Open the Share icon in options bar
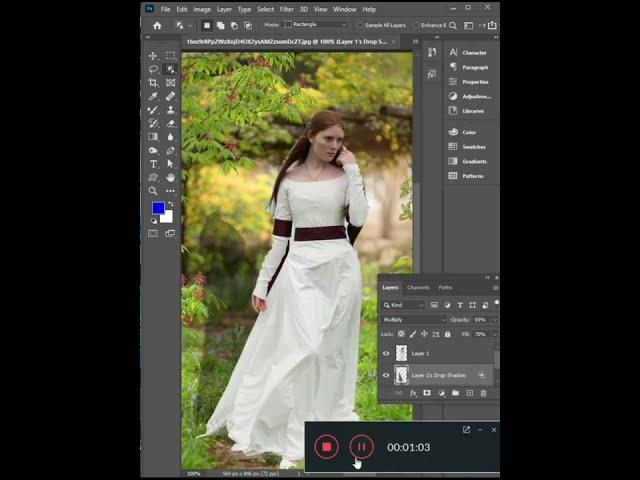The image size is (640, 480). pos(492,25)
